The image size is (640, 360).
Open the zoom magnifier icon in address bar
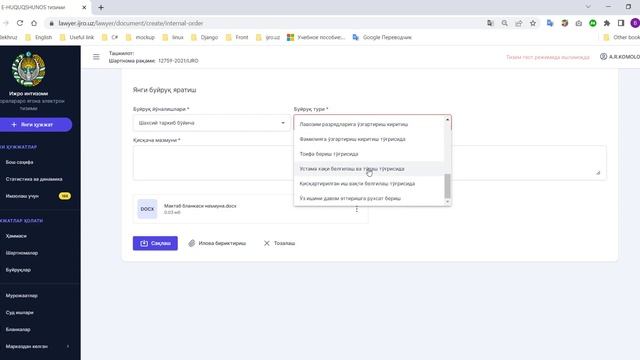[504, 23]
